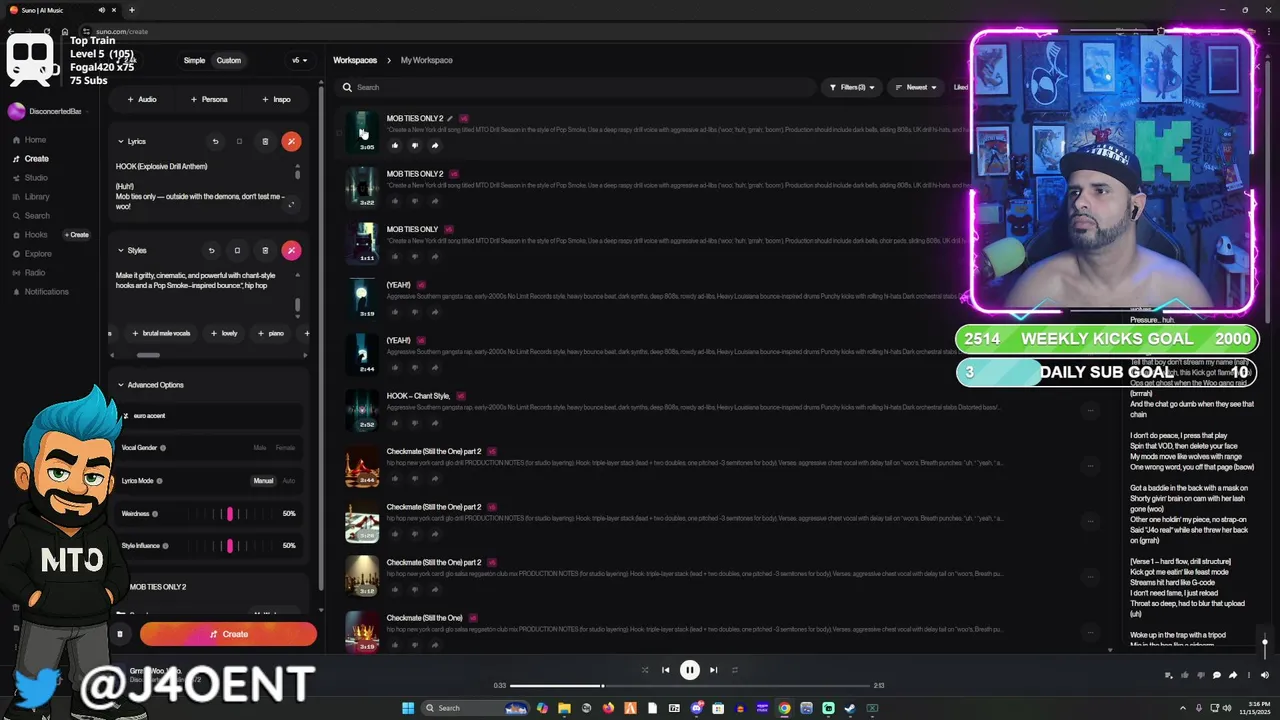This screenshot has height=720, width=1280.
Task: Skip to the previous track in player
Action: coord(666,670)
